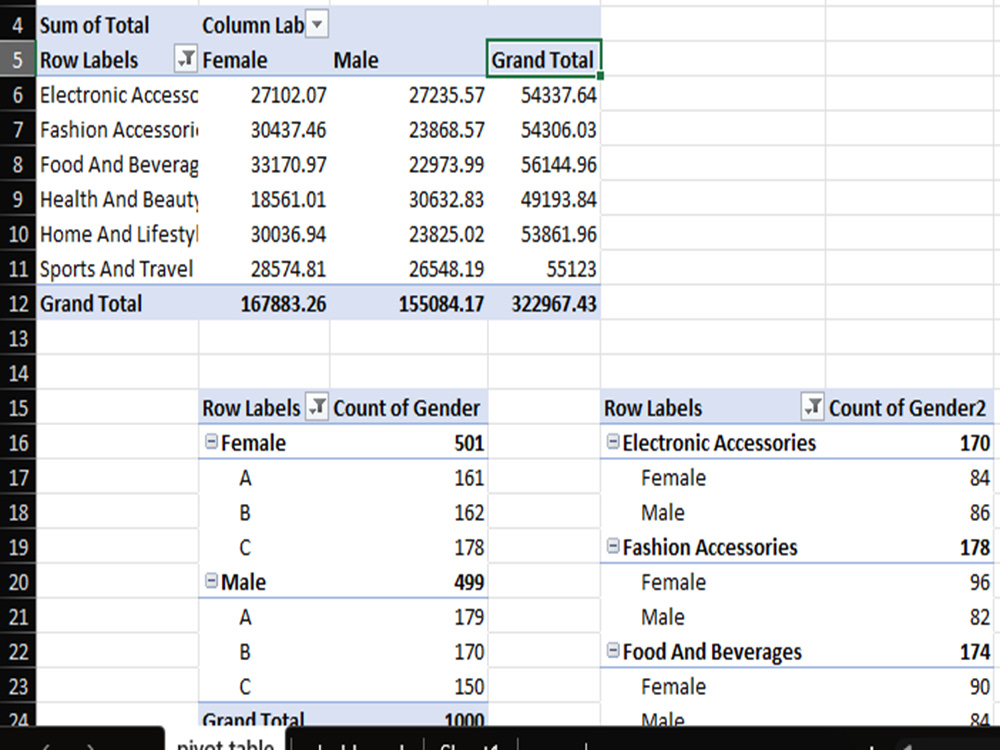
Task: Click the Male grand total 155084.17
Action: (409, 304)
